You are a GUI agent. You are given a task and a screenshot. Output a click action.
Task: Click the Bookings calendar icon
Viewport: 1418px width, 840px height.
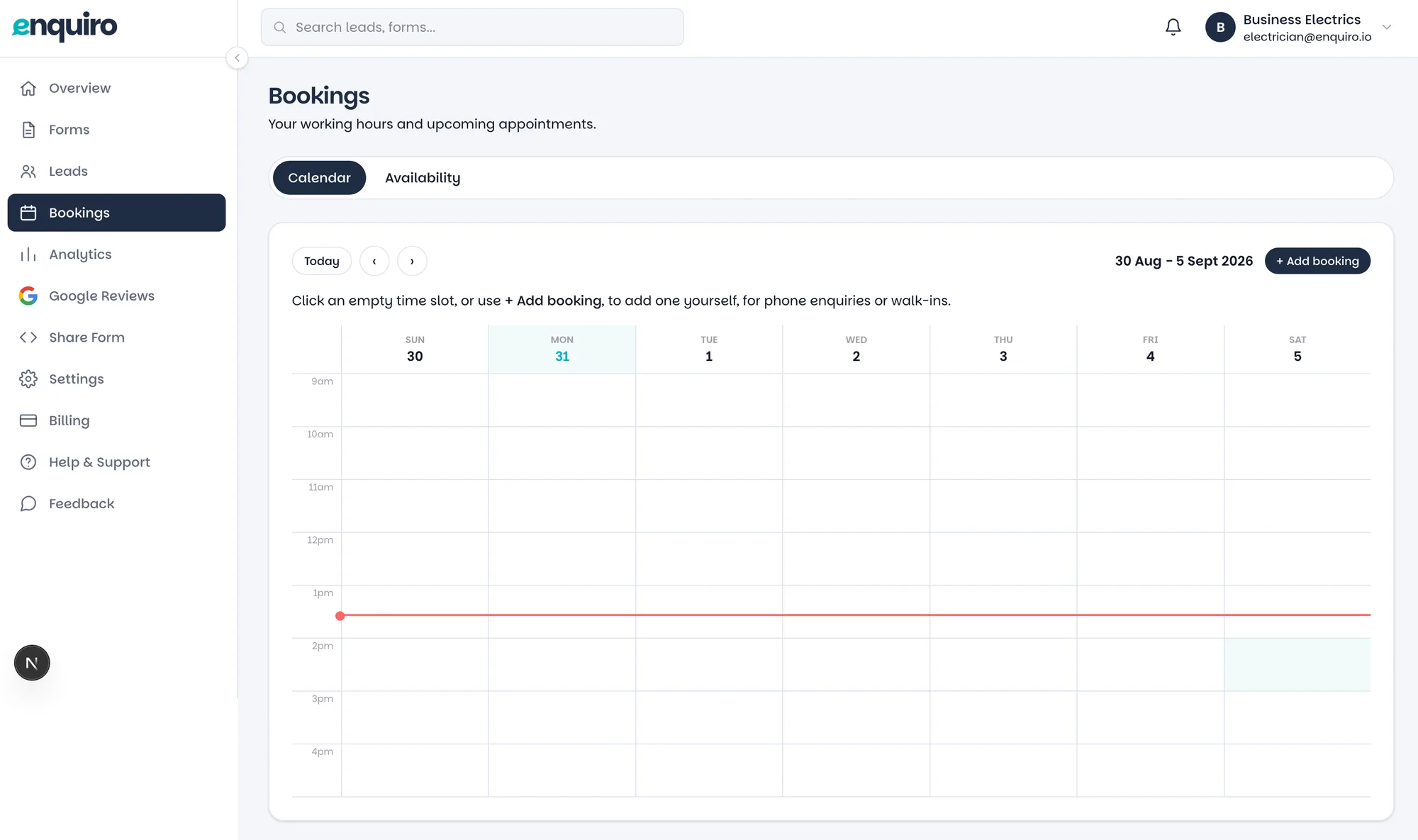tap(28, 213)
